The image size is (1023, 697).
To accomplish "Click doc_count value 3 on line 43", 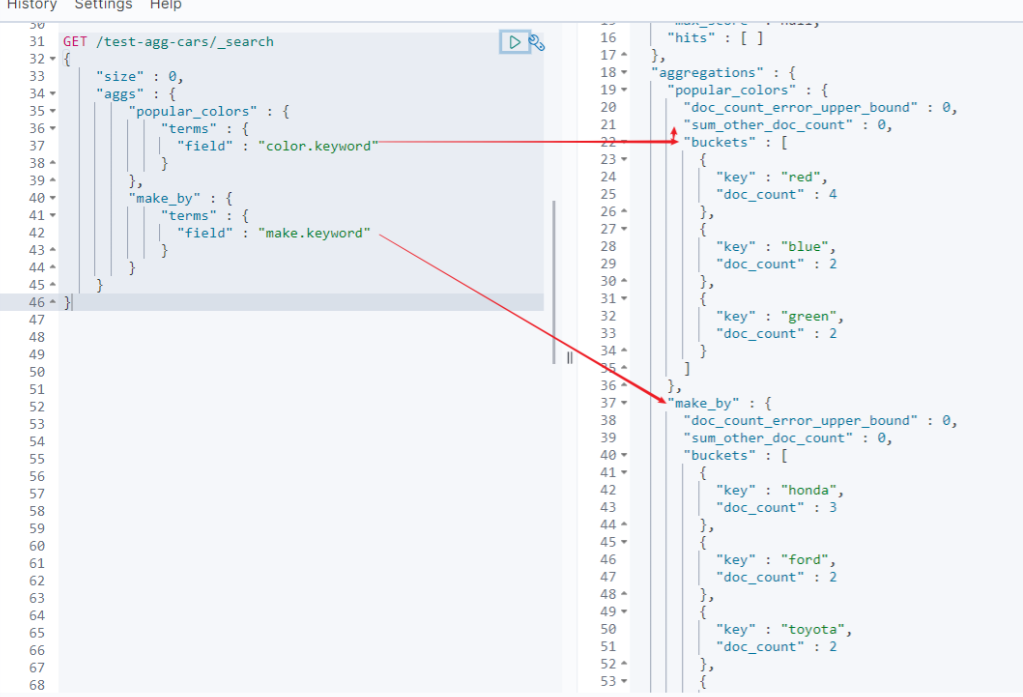I will (x=833, y=508).
